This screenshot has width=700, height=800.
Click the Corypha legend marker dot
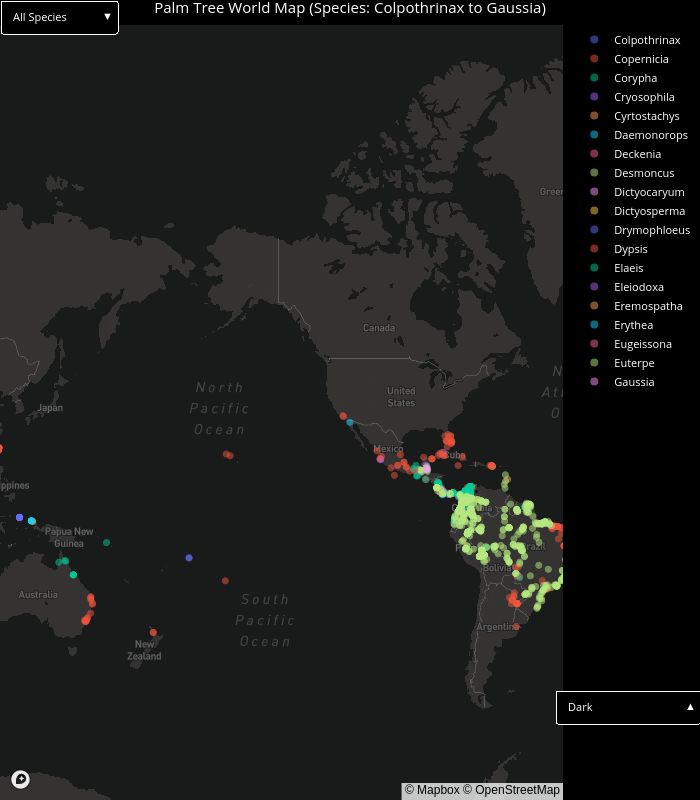click(594, 78)
